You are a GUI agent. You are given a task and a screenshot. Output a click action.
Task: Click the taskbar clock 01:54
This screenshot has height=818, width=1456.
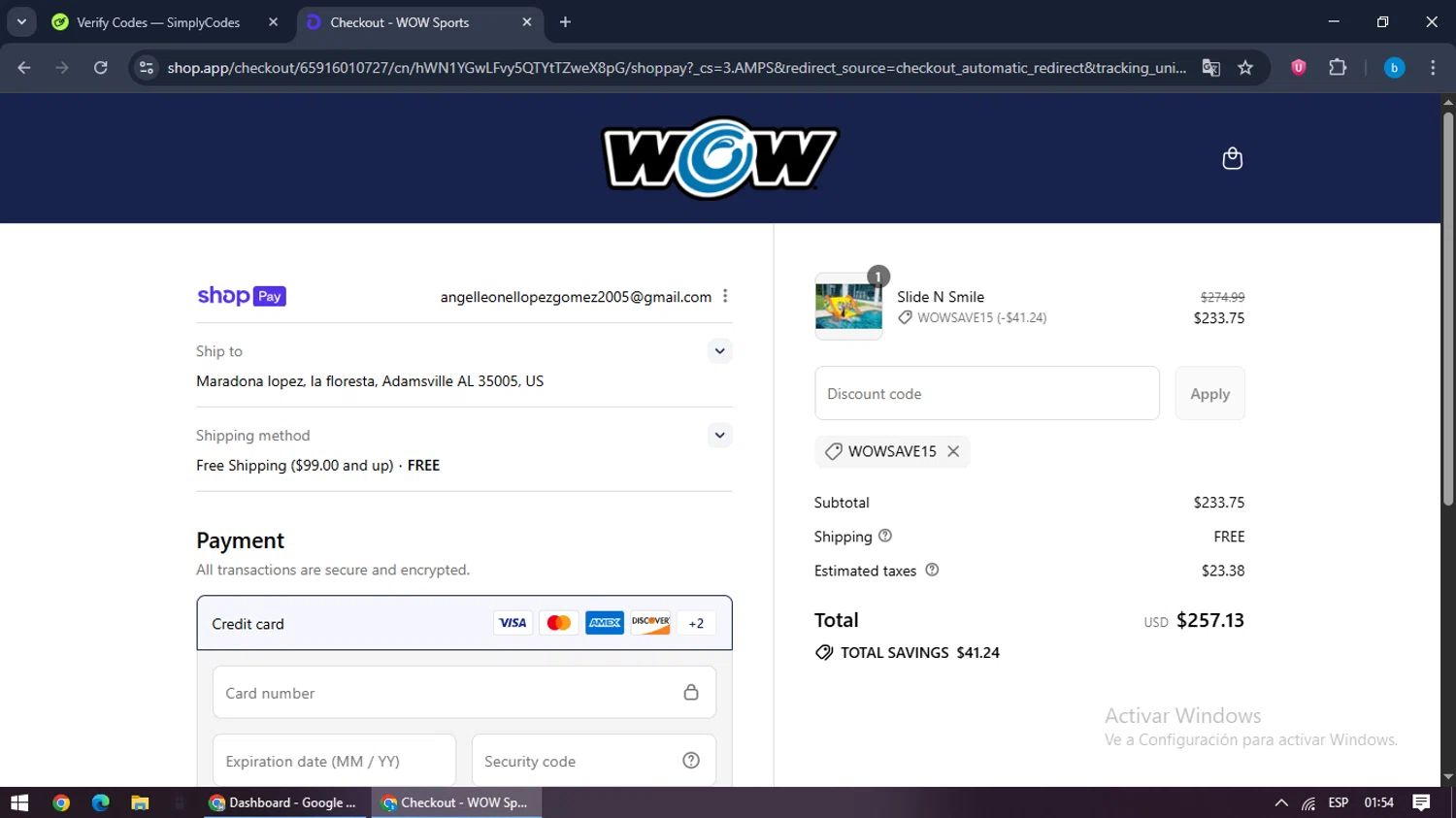(1378, 802)
